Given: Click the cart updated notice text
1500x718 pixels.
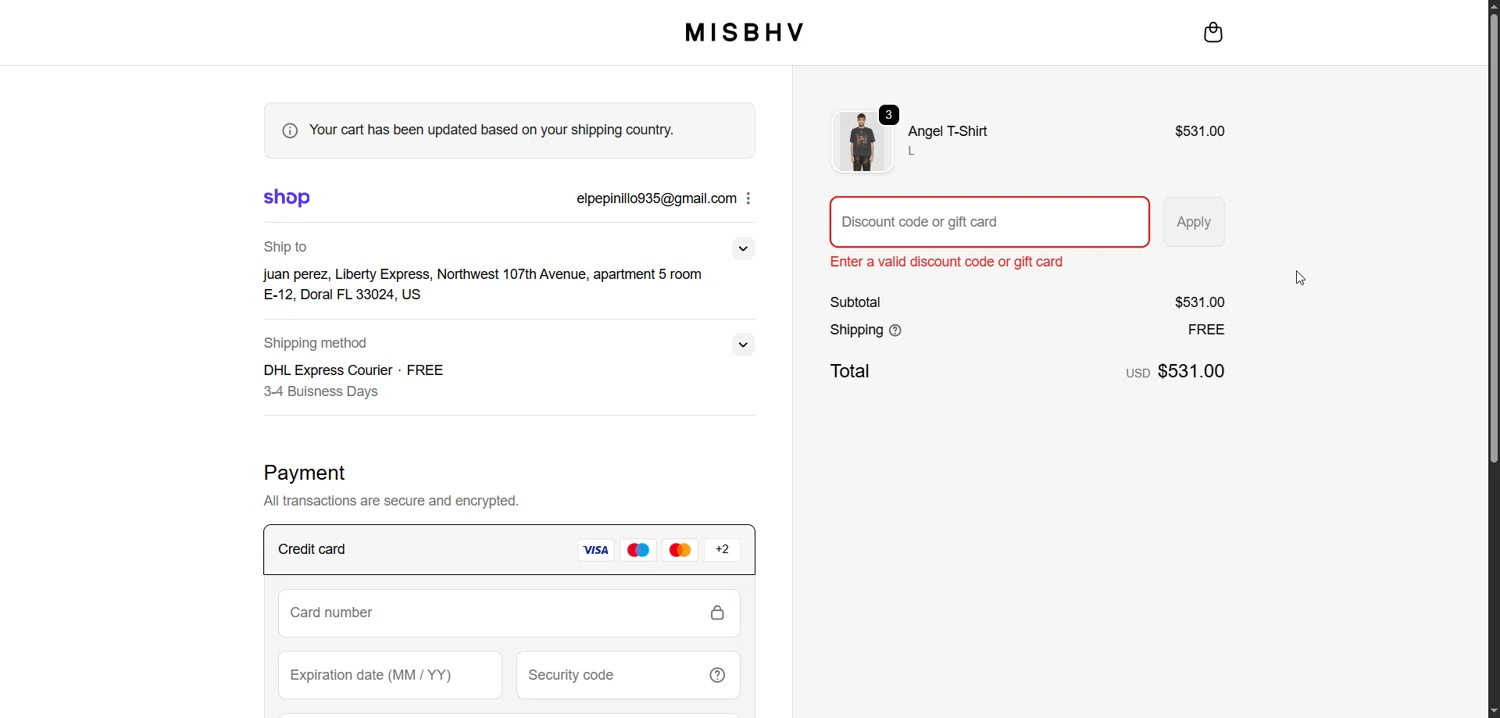Looking at the screenshot, I should [492, 130].
